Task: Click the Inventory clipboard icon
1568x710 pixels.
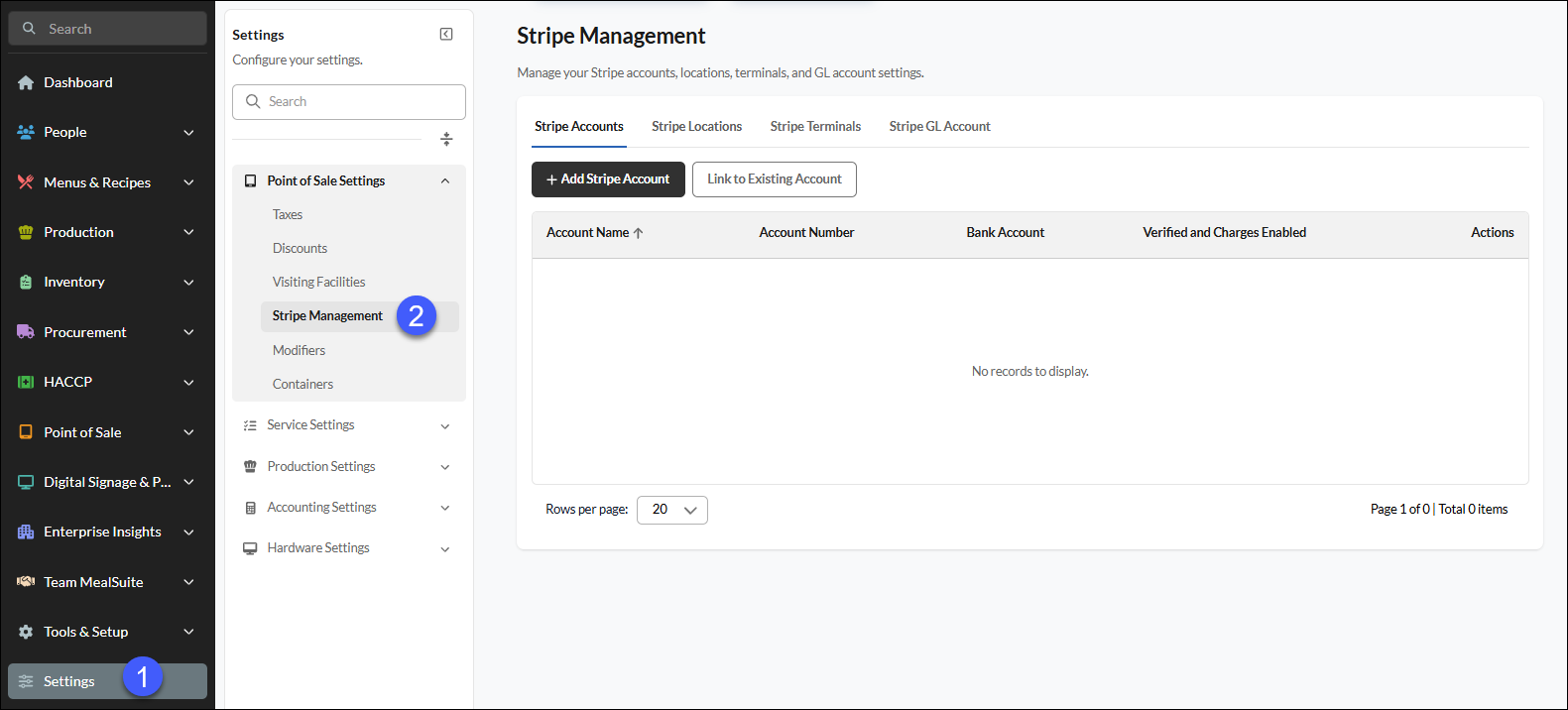Action: [26, 283]
